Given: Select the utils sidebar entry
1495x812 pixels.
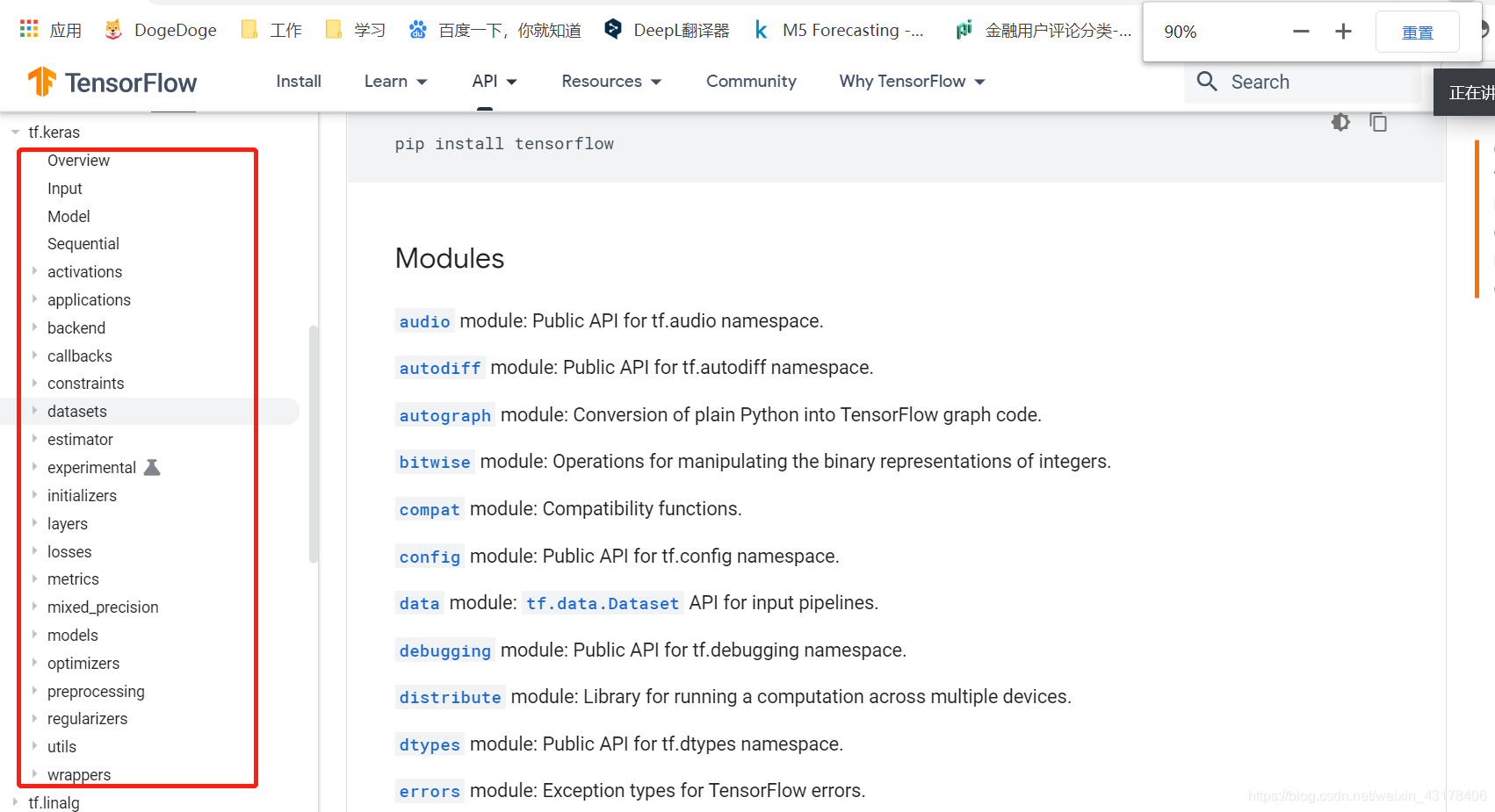Looking at the screenshot, I should click(61, 747).
